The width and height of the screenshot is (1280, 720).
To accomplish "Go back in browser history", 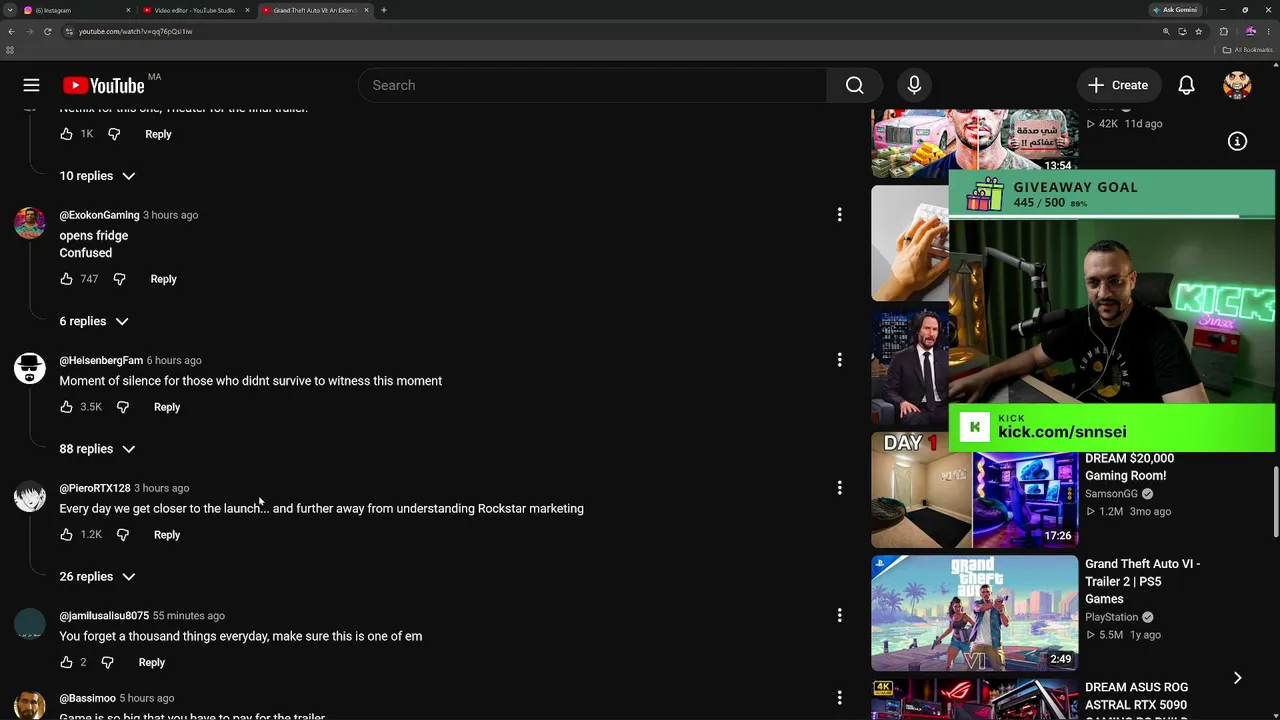I will pos(11,31).
